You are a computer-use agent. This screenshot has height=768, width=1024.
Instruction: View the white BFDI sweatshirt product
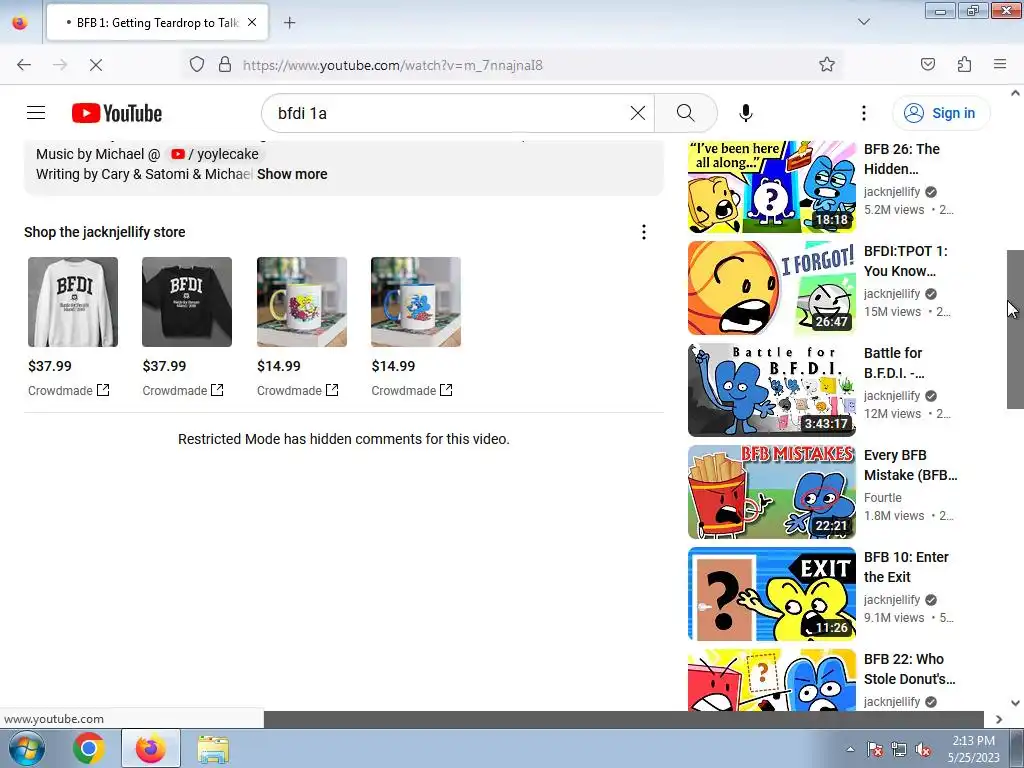click(x=73, y=302)
